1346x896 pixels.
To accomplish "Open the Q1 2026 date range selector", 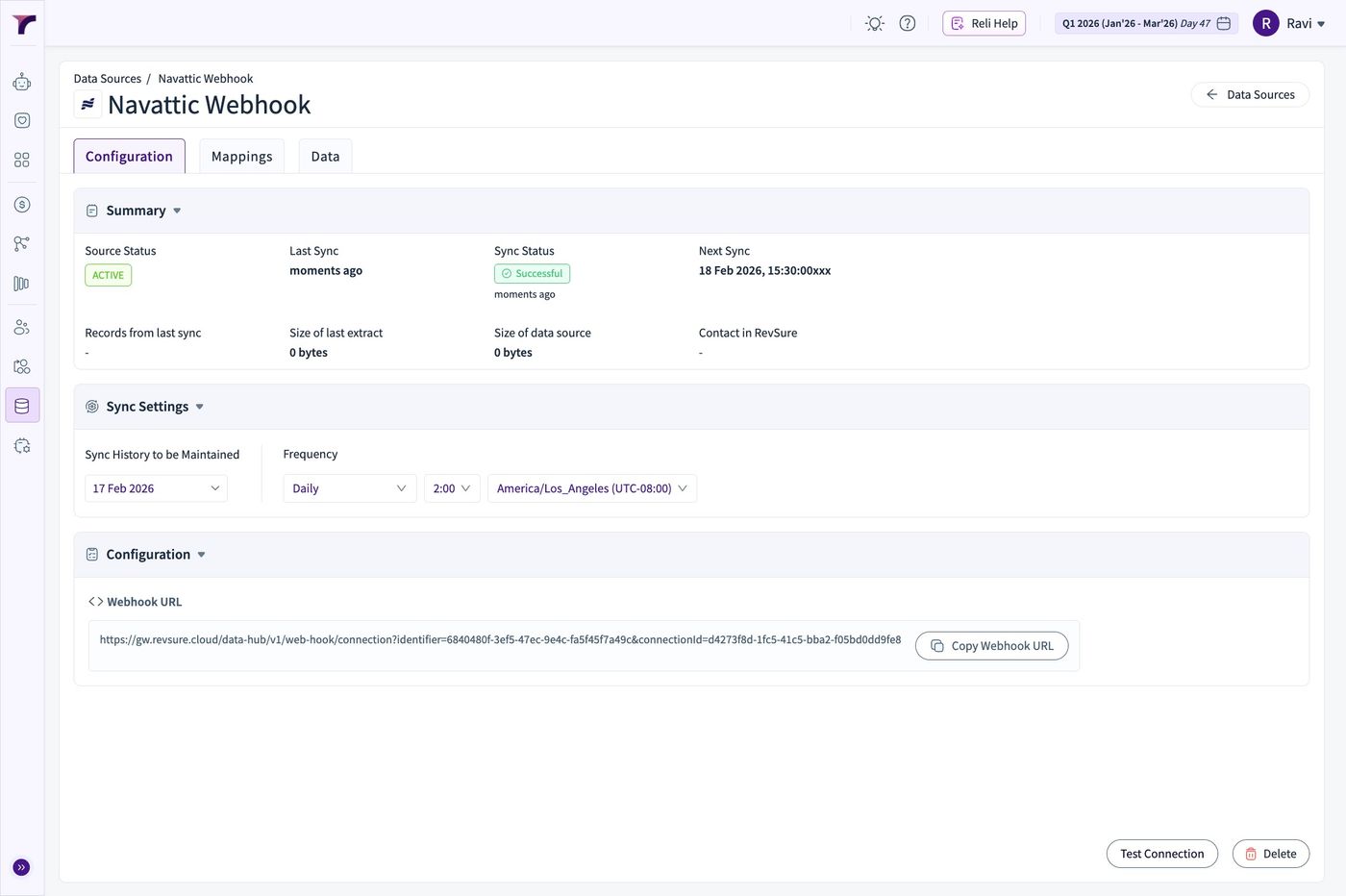I will [1146, 24].
